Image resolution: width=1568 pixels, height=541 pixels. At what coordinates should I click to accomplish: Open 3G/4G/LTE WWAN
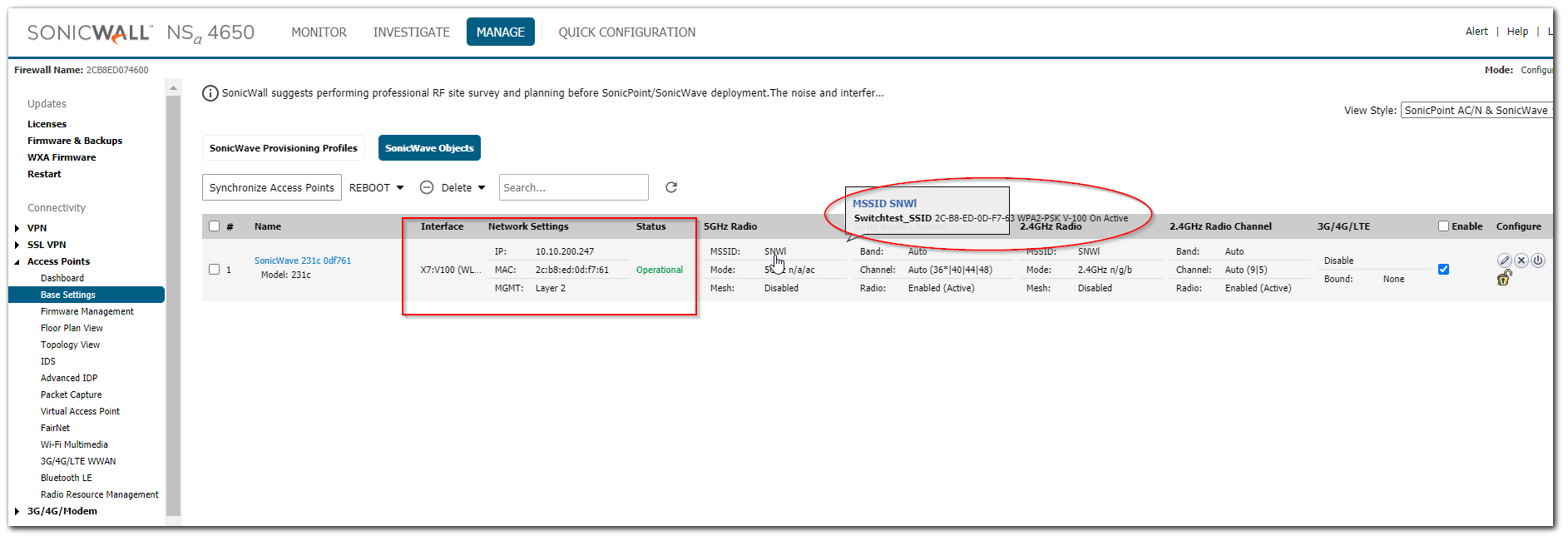tap(78, 461)
